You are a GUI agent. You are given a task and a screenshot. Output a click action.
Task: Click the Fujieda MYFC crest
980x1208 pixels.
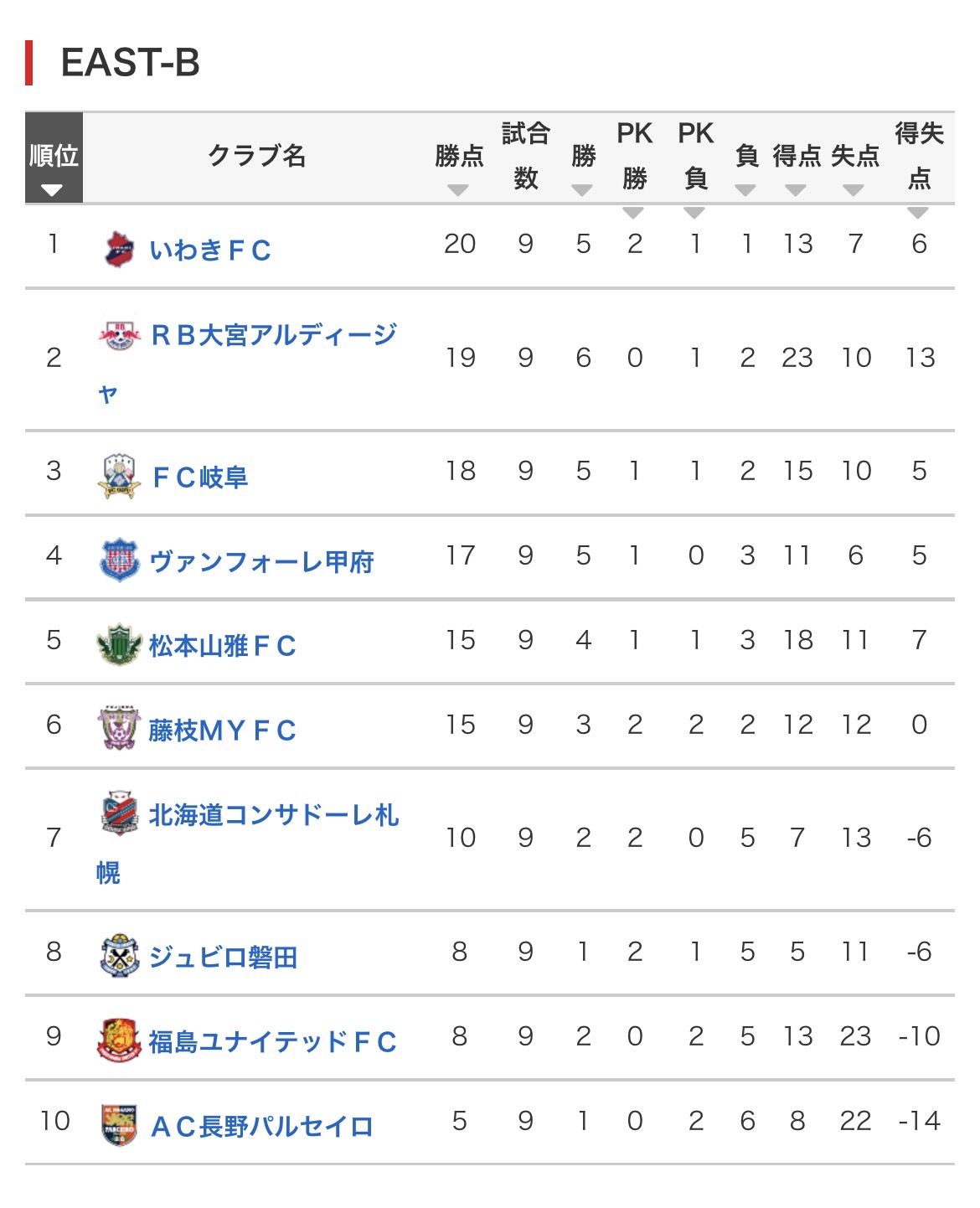point(119,729)
